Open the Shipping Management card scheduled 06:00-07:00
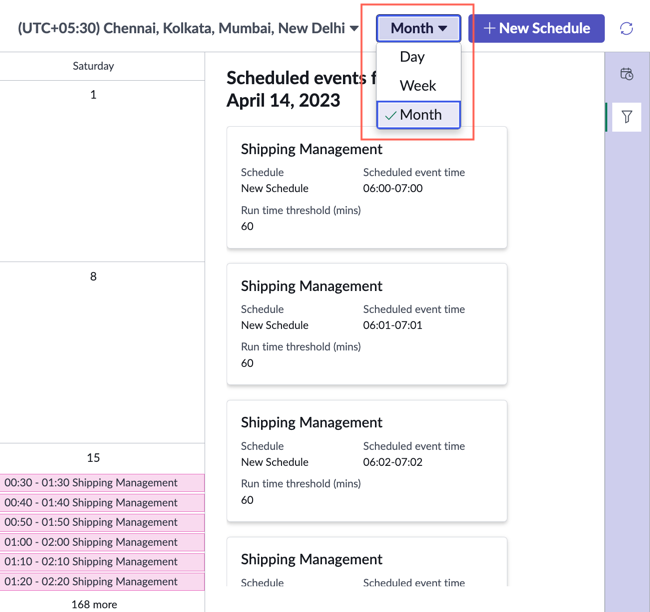Viewport: 650px width, 612px height. click(367, 187)
